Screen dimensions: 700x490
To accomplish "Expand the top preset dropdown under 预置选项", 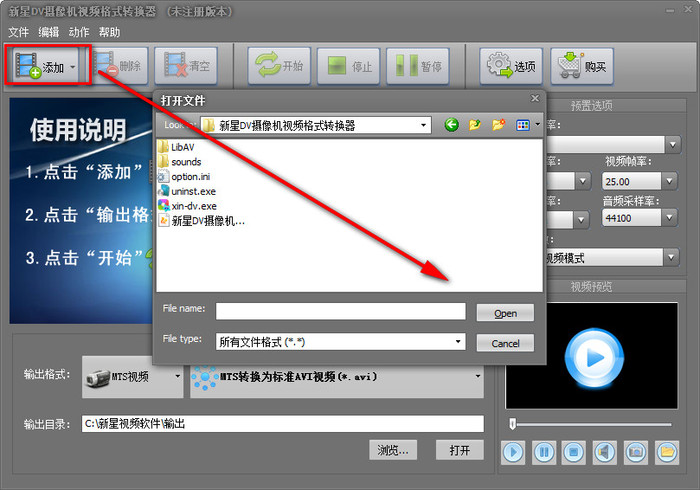I will (x=673, y=145).
